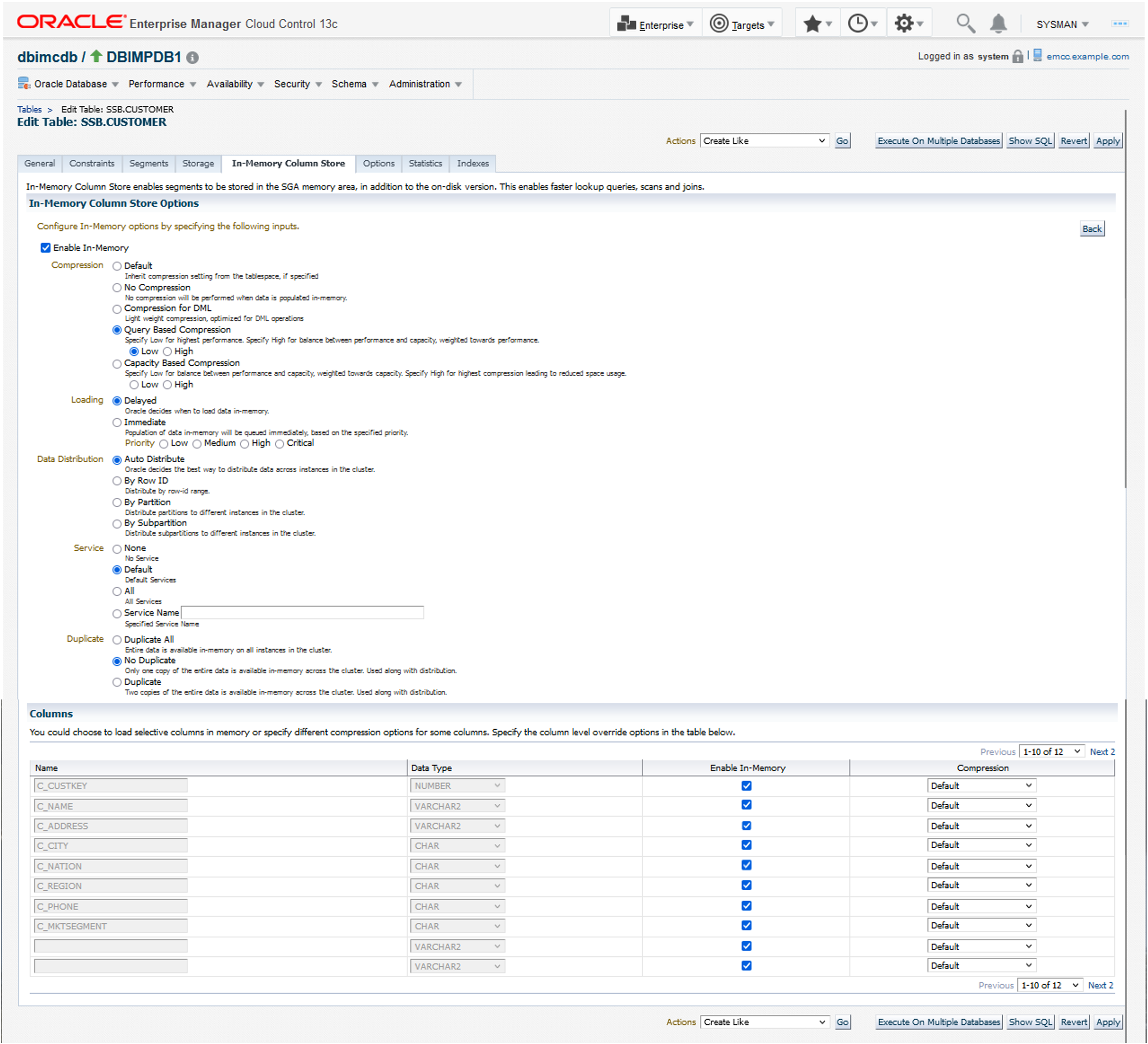The height and width of the screenshot is (1044, 1148).
Task: Open the Indexes tab
Action: click(x=472, y=164)
